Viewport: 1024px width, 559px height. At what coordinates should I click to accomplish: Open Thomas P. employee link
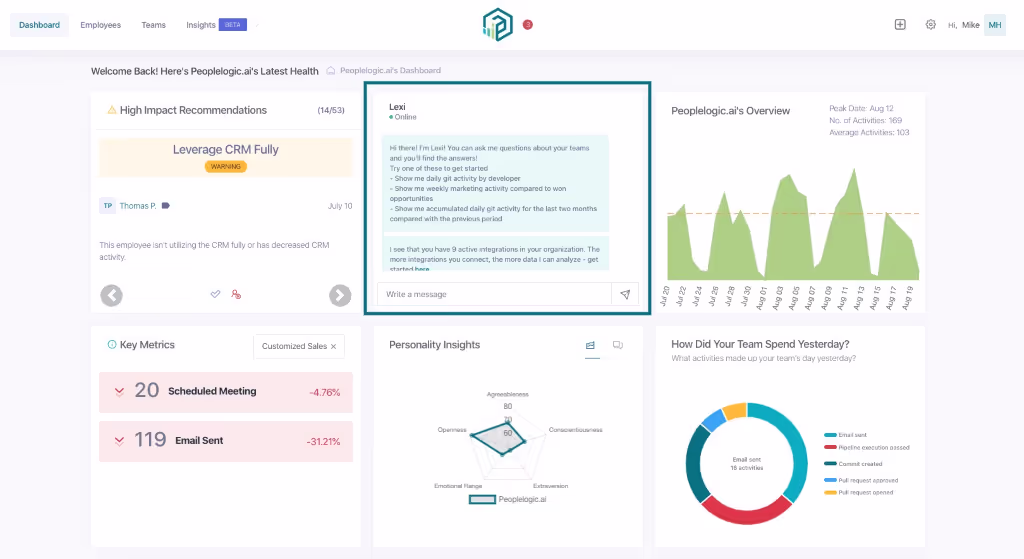tap(138, 206)
